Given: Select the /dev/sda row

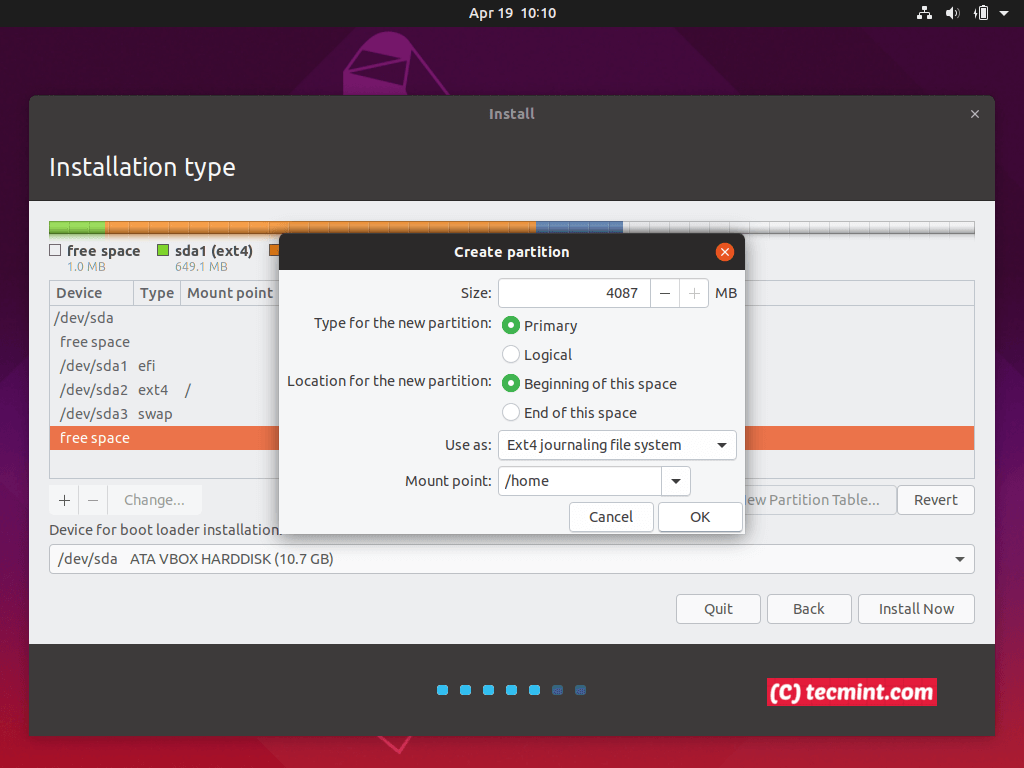Looking at the screenshot, I should pos(164,318).
